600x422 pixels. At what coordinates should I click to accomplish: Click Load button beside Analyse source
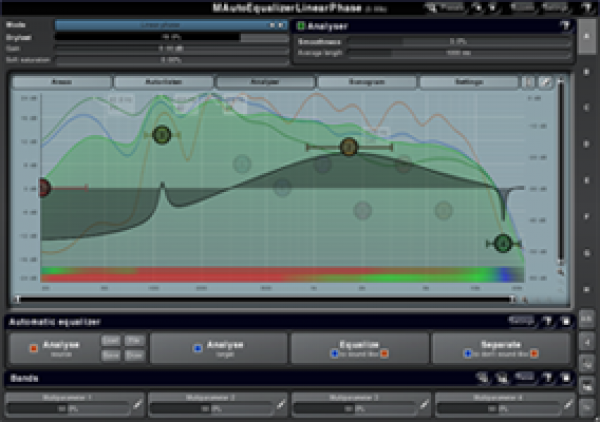coord(111,340)
